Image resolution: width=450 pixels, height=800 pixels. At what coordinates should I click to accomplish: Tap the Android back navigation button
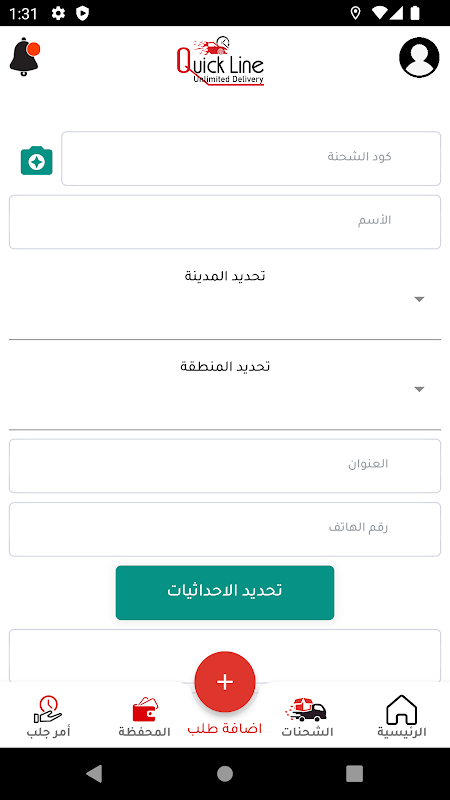[x=94, y=773]
